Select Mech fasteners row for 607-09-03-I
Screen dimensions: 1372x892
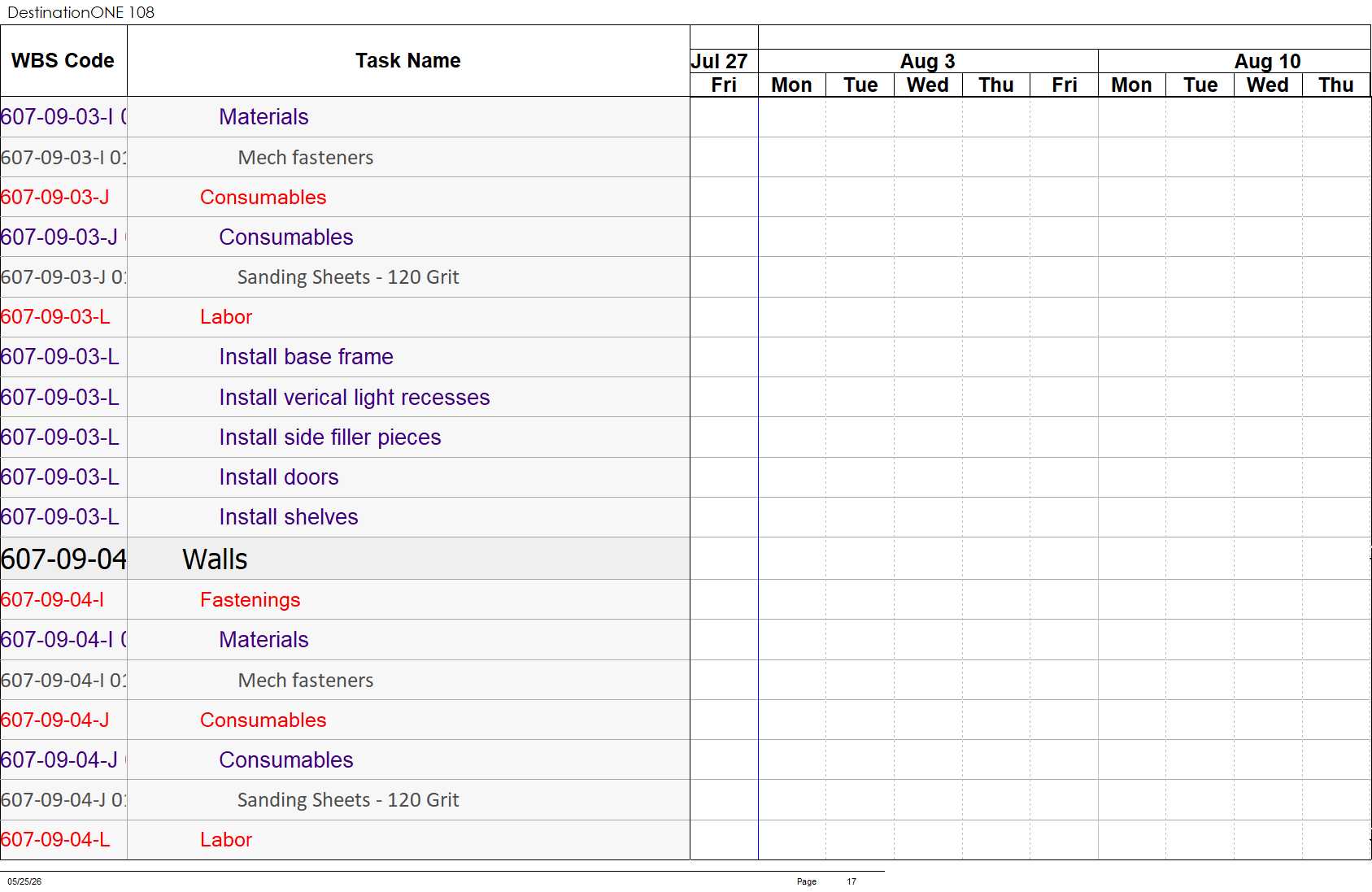[x=408, y=157]
